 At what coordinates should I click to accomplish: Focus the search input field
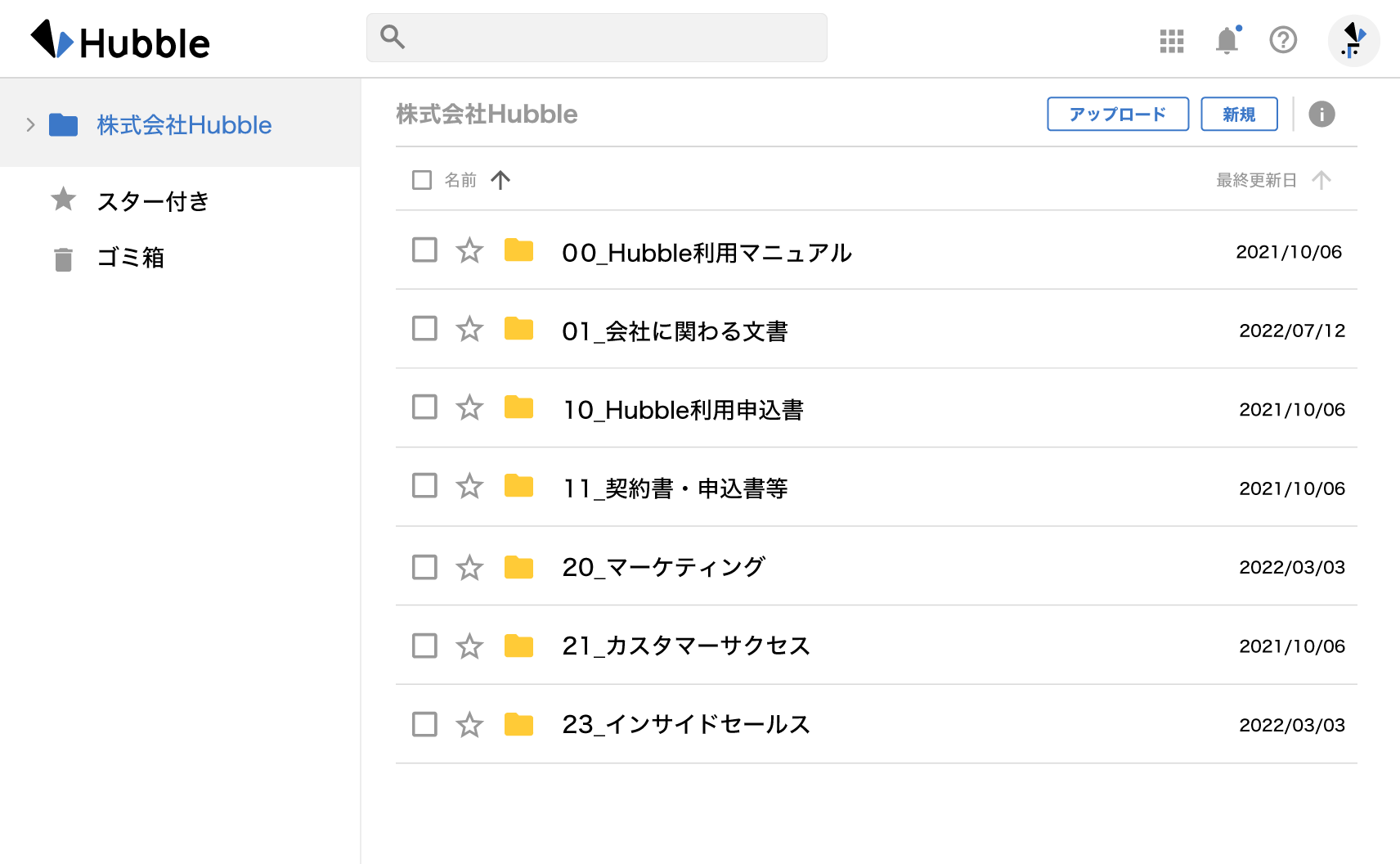coord(597,38)
